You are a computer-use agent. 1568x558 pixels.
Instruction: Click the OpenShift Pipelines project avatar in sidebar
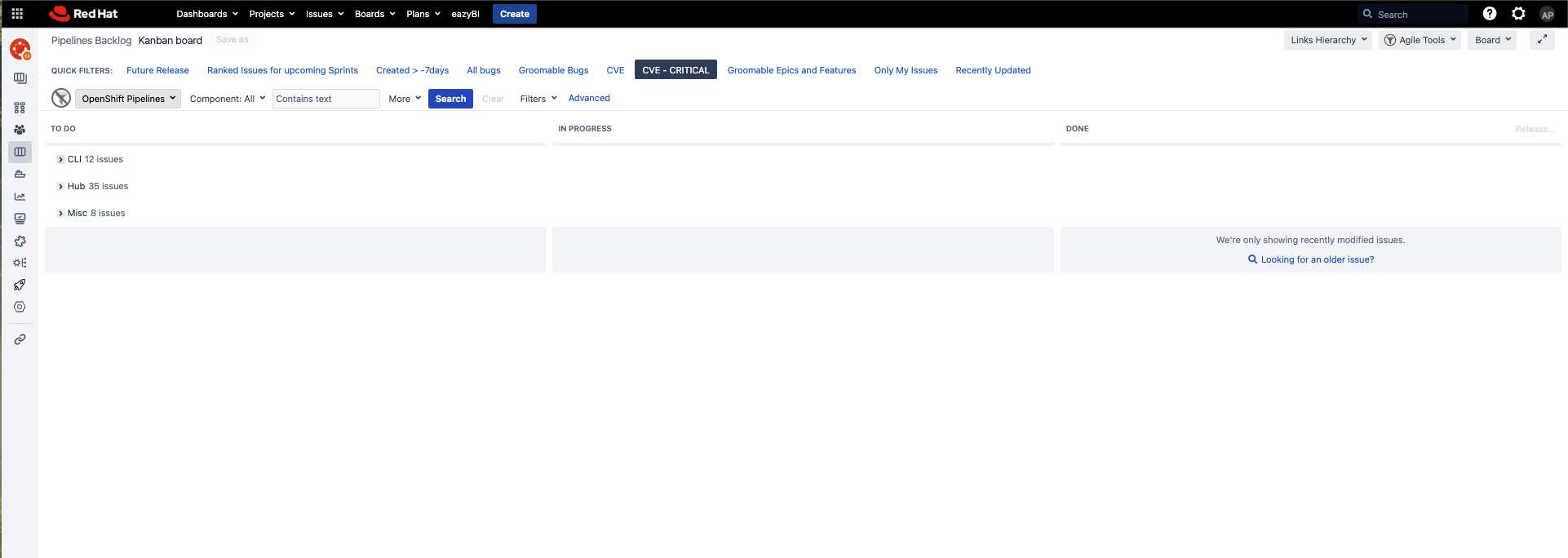tap(20, 50)
